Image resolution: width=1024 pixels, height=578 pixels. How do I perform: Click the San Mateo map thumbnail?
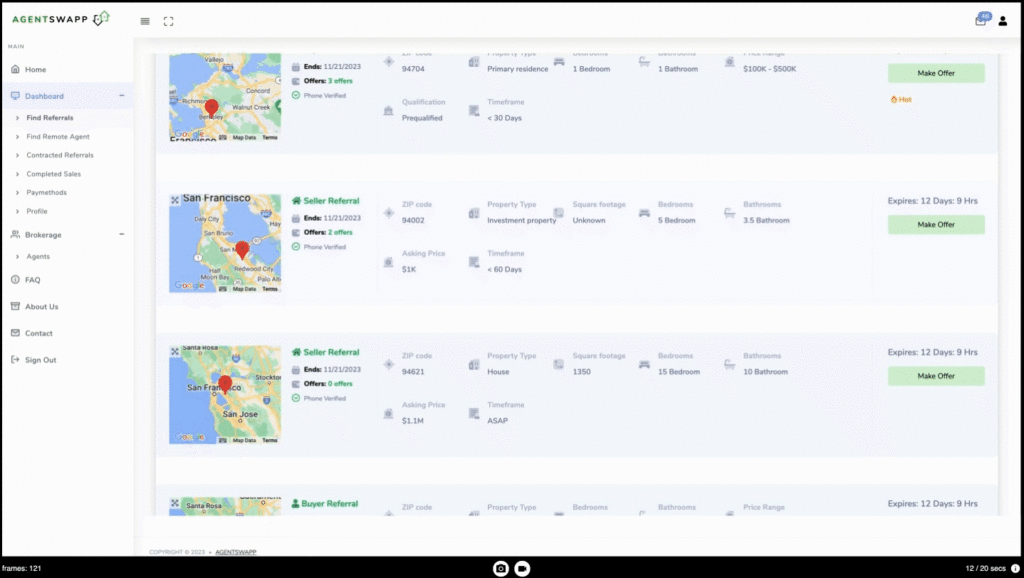tap(225, 243)
